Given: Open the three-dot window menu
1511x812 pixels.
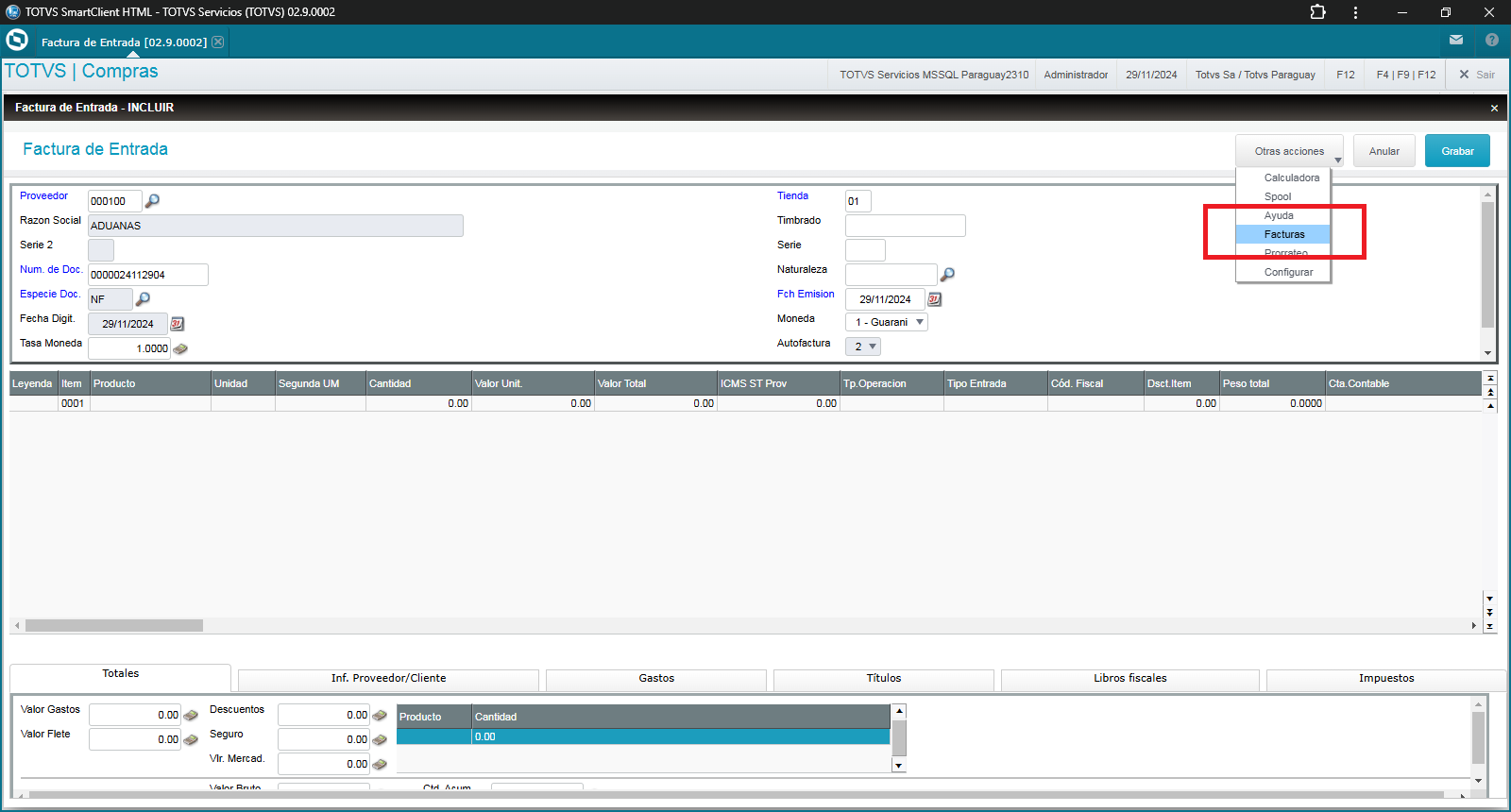Looking at the screenshot, I should click(x=1355, y=12).
